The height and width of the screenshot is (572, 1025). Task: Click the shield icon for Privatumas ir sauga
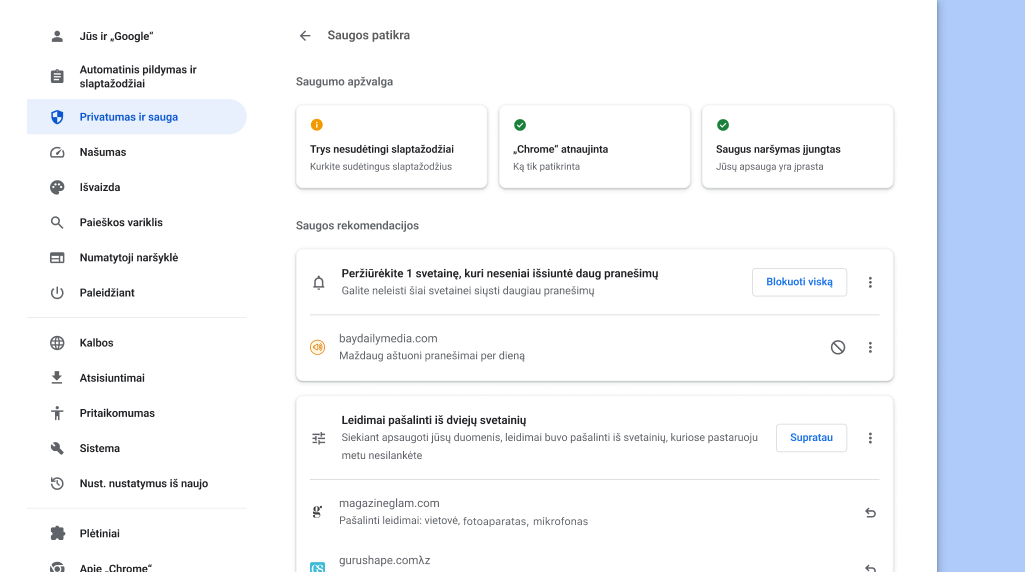pyautogui.click(x=57, y=117)
